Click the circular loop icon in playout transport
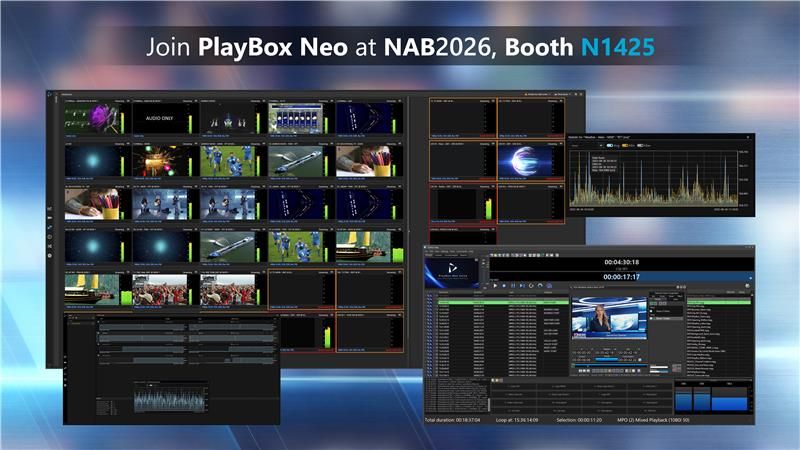This screenshot has height=450, width=800. pyautogui.click(x=531, y=286)
